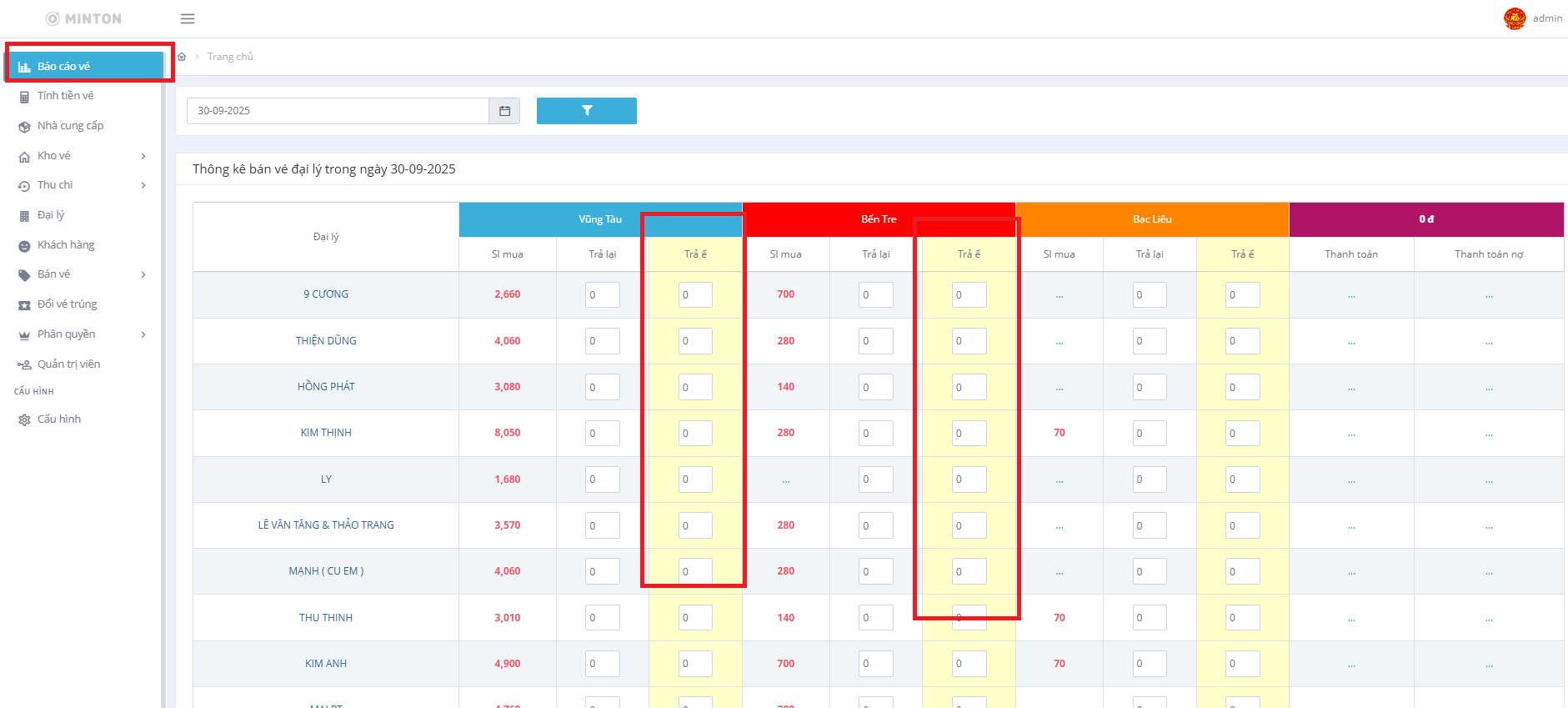The height and width of the screenshot is (708, 1568).
Task: Open the calendar date picker icon
Action: 504,111
